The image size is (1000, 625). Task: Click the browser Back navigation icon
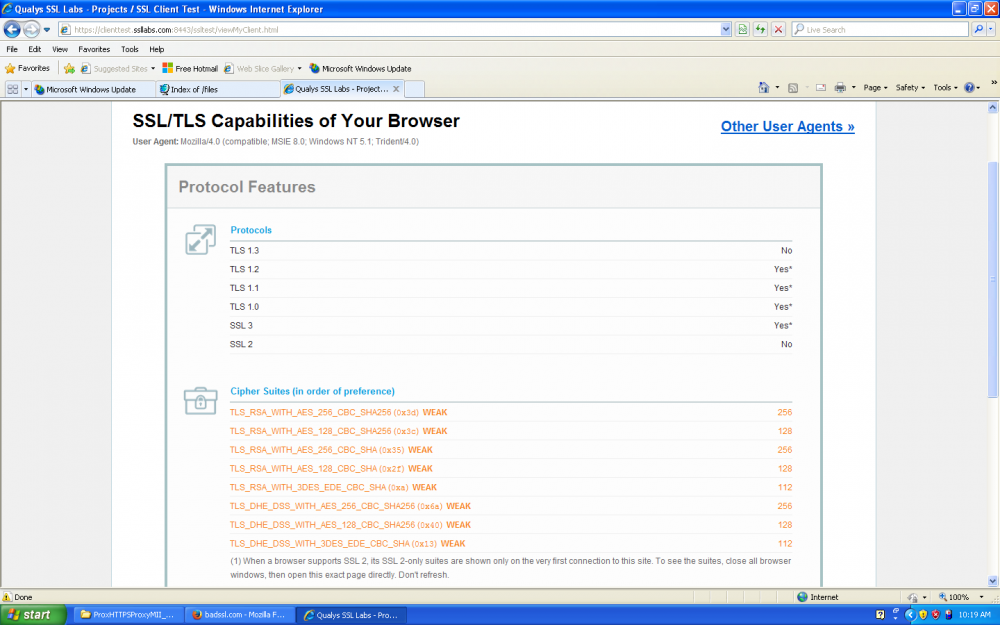click(11, 29)
